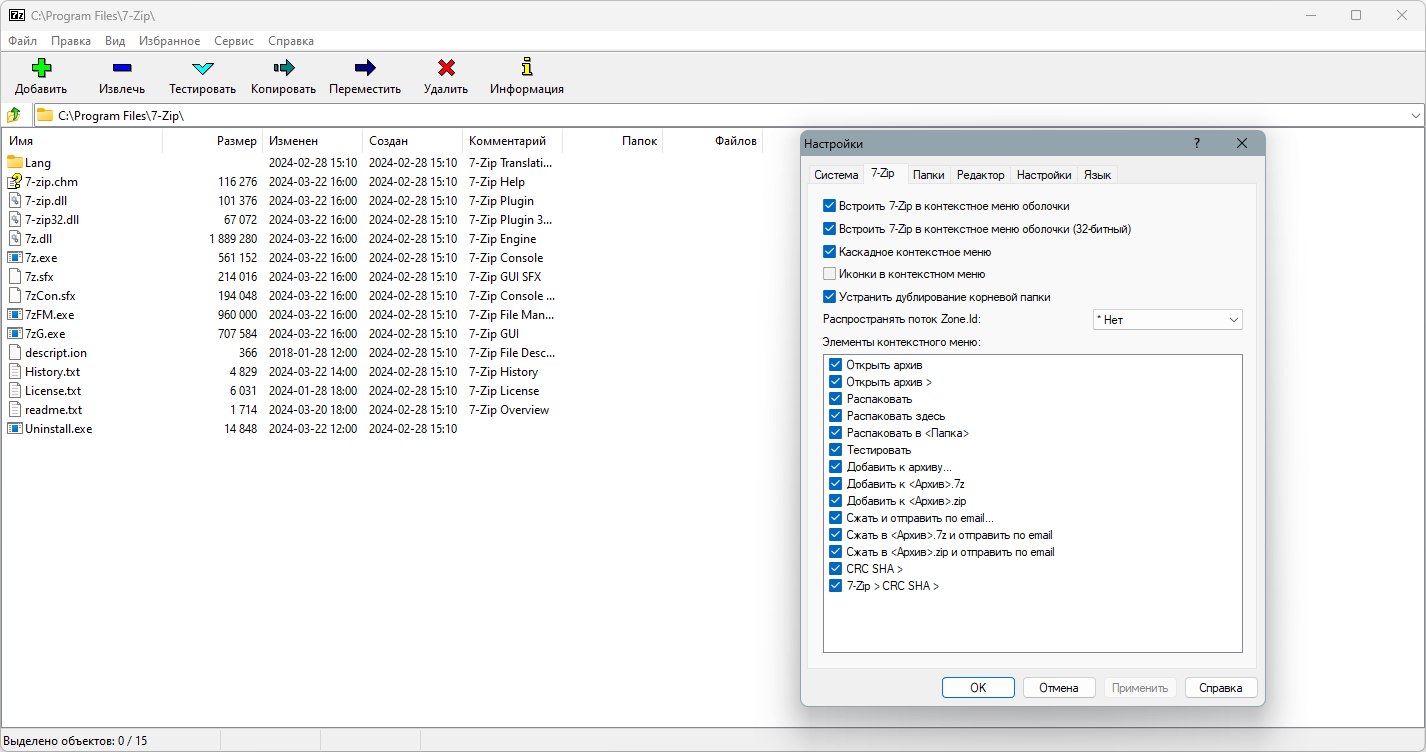Uncheck the Тестировать context menu item

click(x=835, y=450)
